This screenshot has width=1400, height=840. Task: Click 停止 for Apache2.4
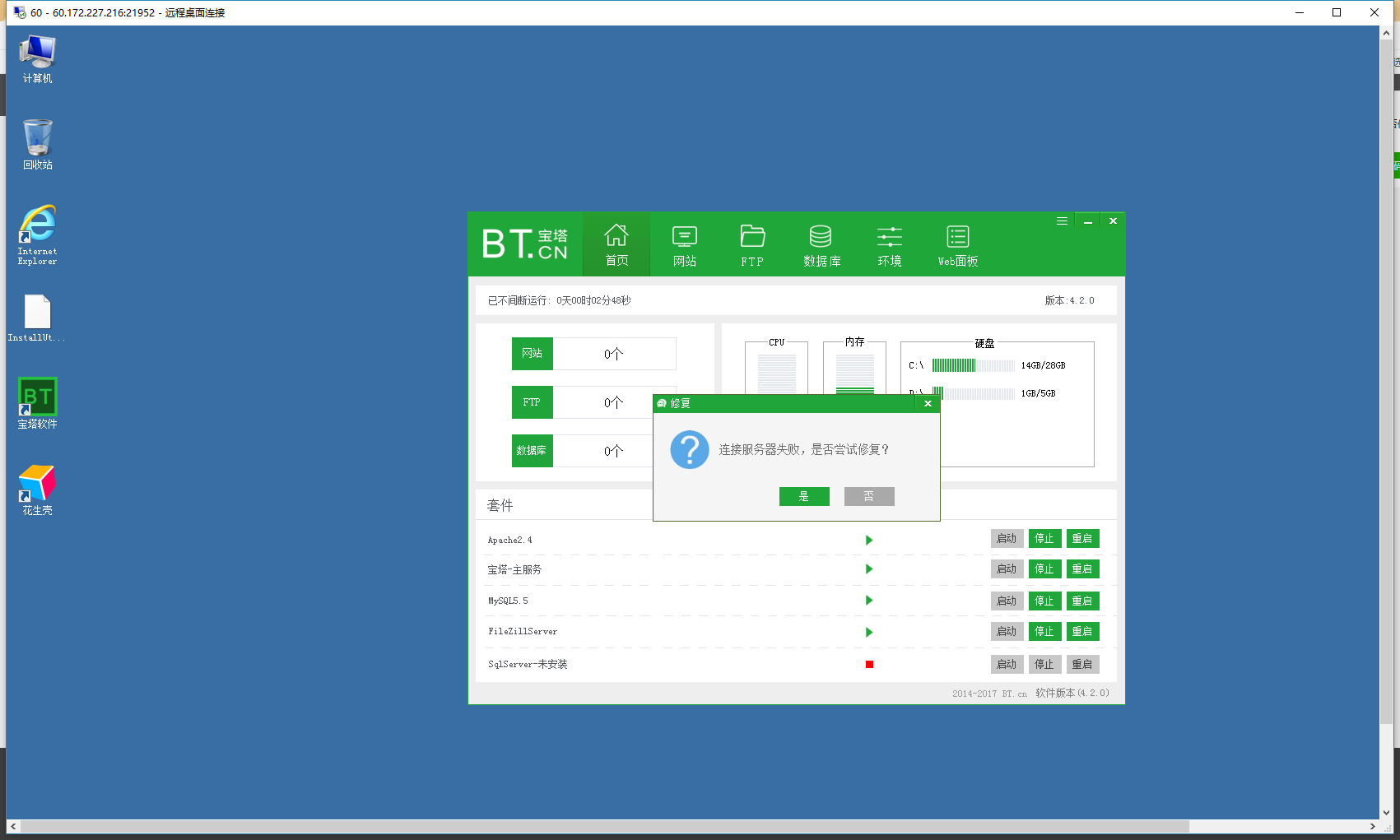1044,539
